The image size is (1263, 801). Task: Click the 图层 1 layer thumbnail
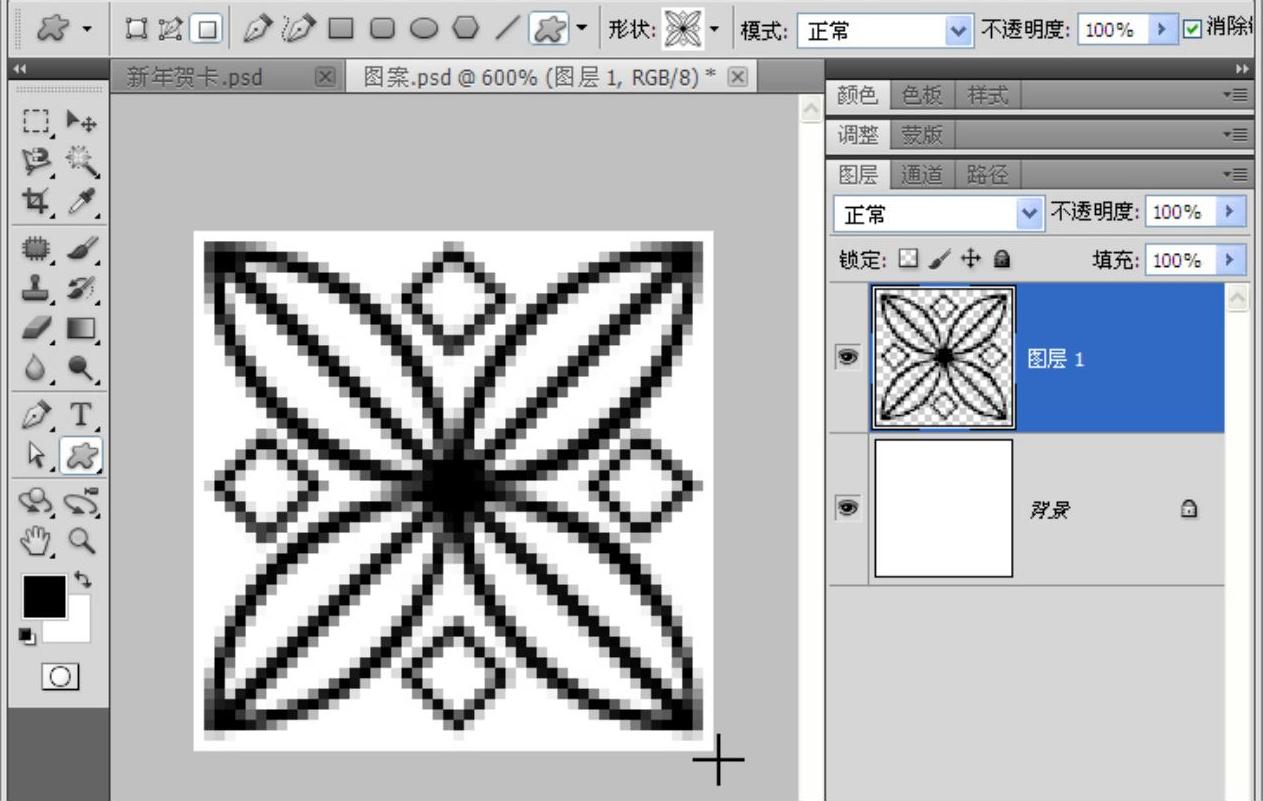point(943,358)
